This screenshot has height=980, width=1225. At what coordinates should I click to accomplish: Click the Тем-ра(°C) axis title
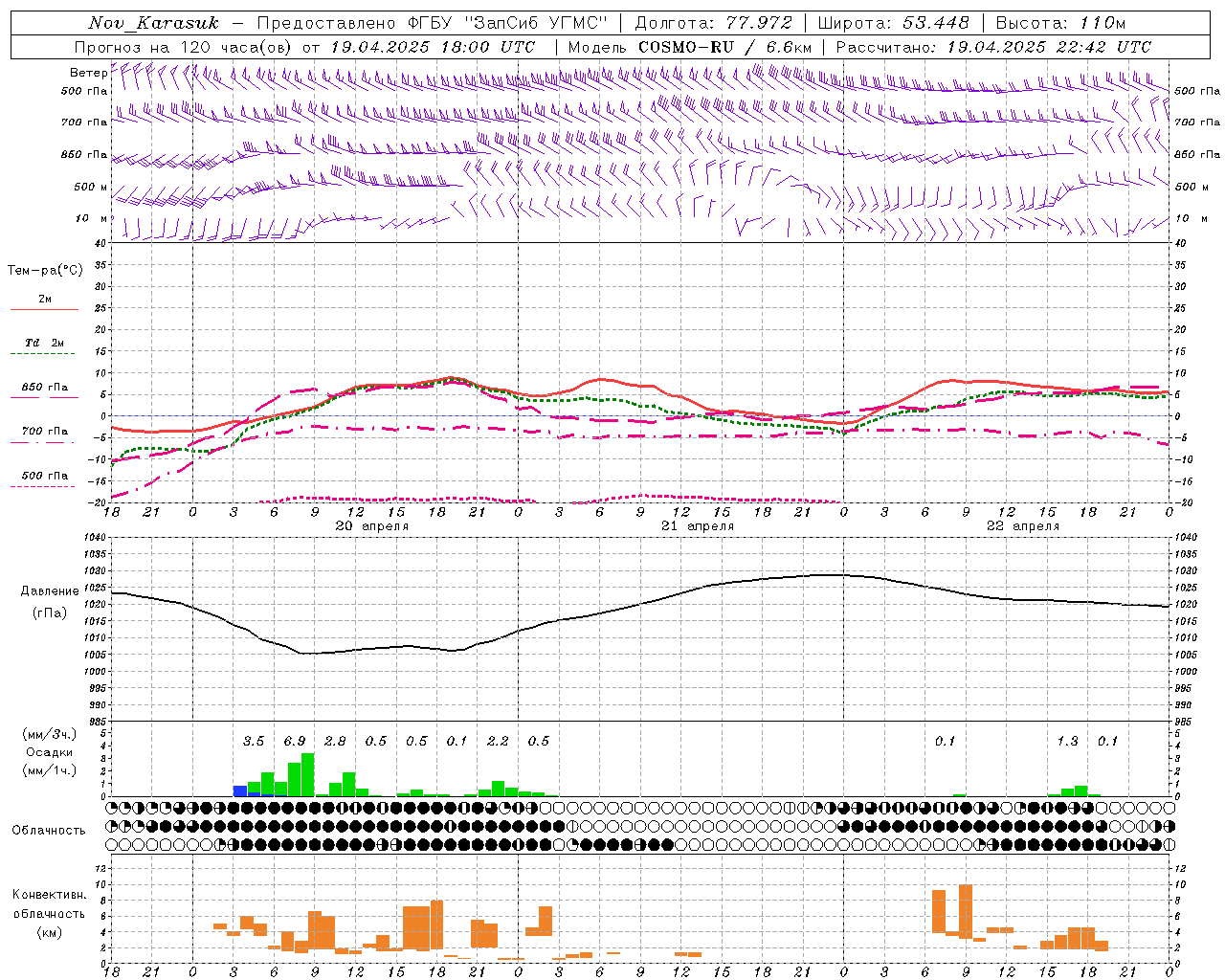click(45, 271)
